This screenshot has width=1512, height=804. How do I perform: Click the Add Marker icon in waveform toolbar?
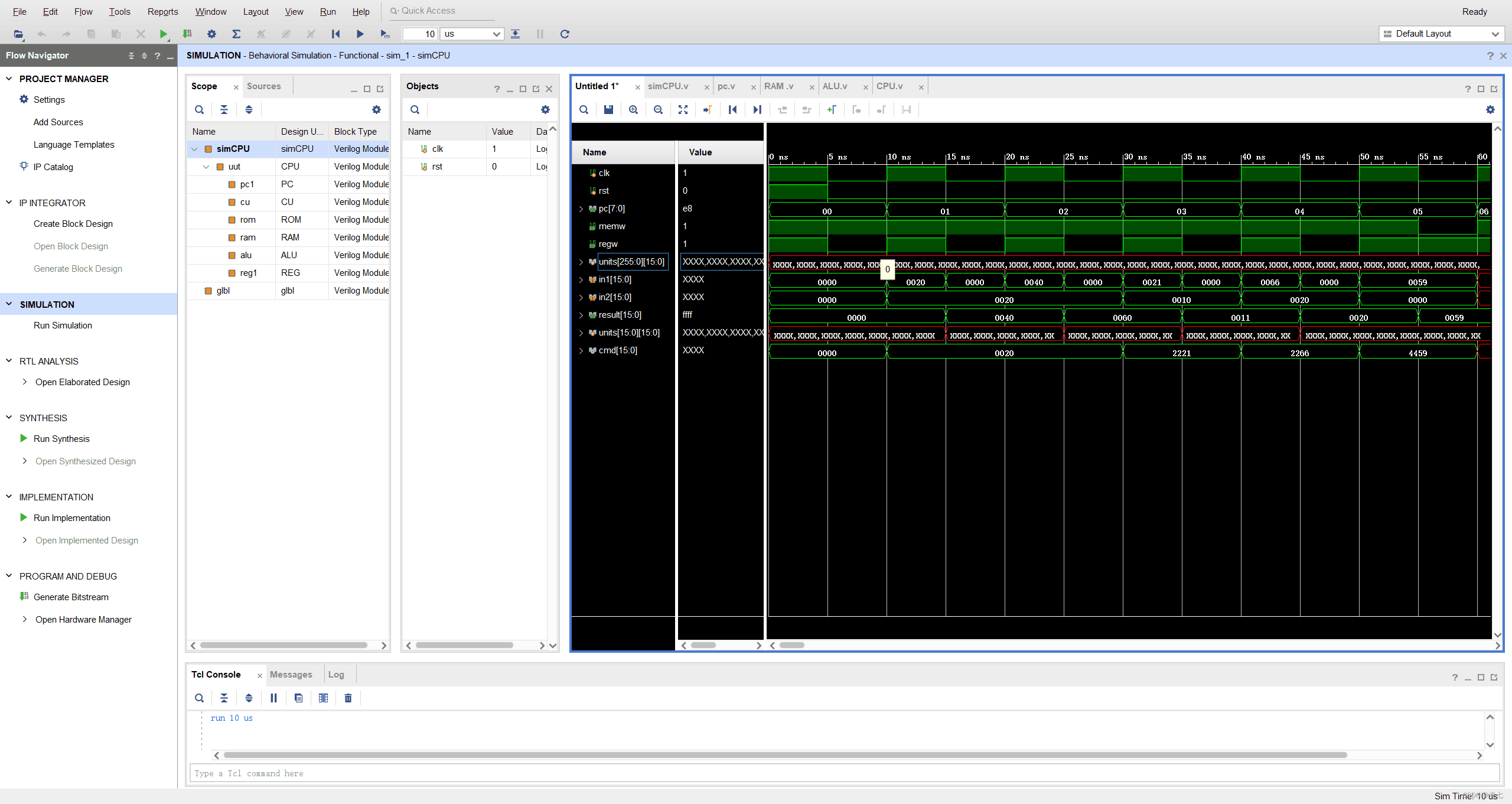pyautogui.click(x=832, y=110)
